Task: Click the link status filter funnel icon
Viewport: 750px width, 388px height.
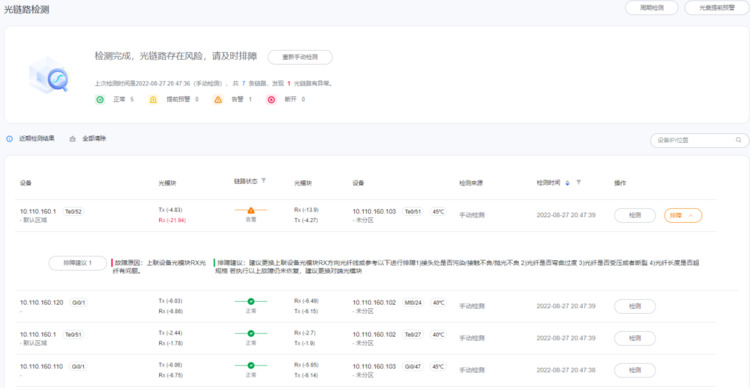Action: pyautogui.click(x=264, y=181)
